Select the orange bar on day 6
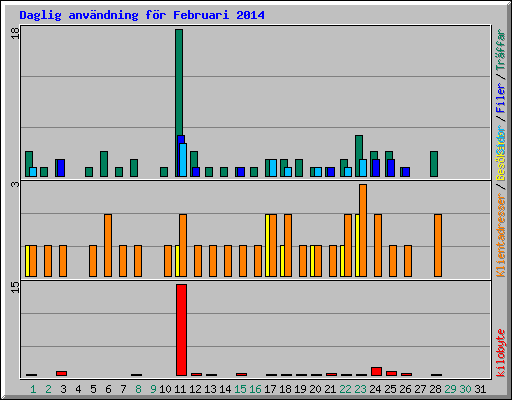This screenshot has height=400, width=512. (x=108, y=245)
